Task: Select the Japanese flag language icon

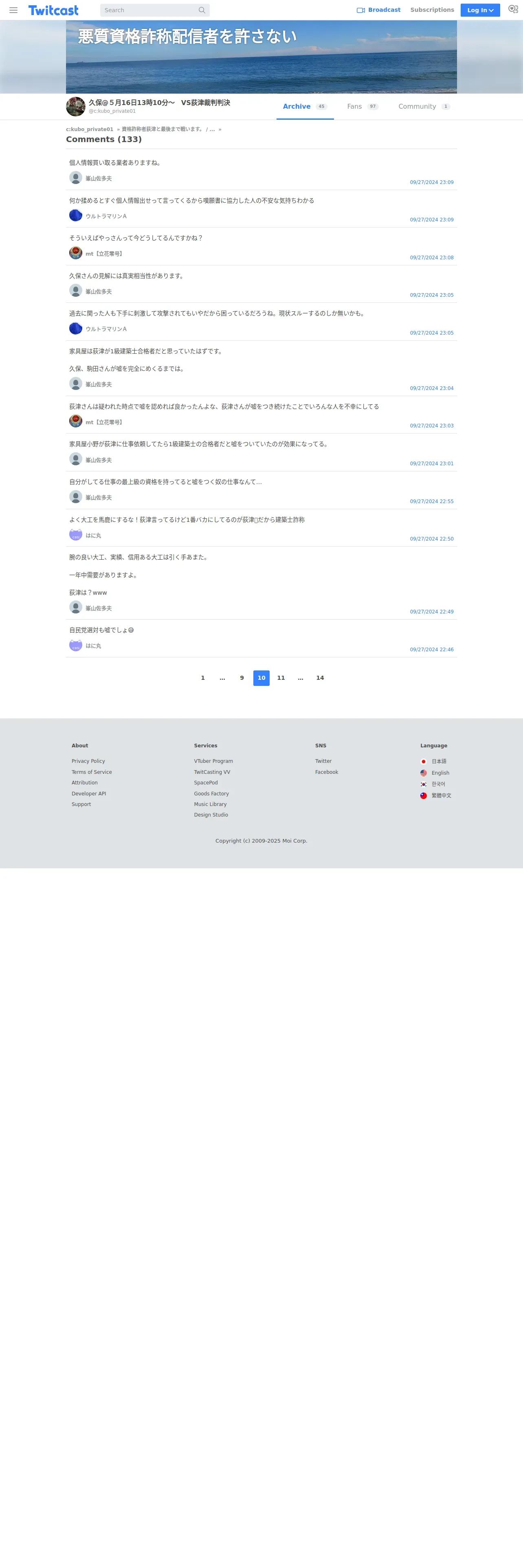Action: point(423,762)
